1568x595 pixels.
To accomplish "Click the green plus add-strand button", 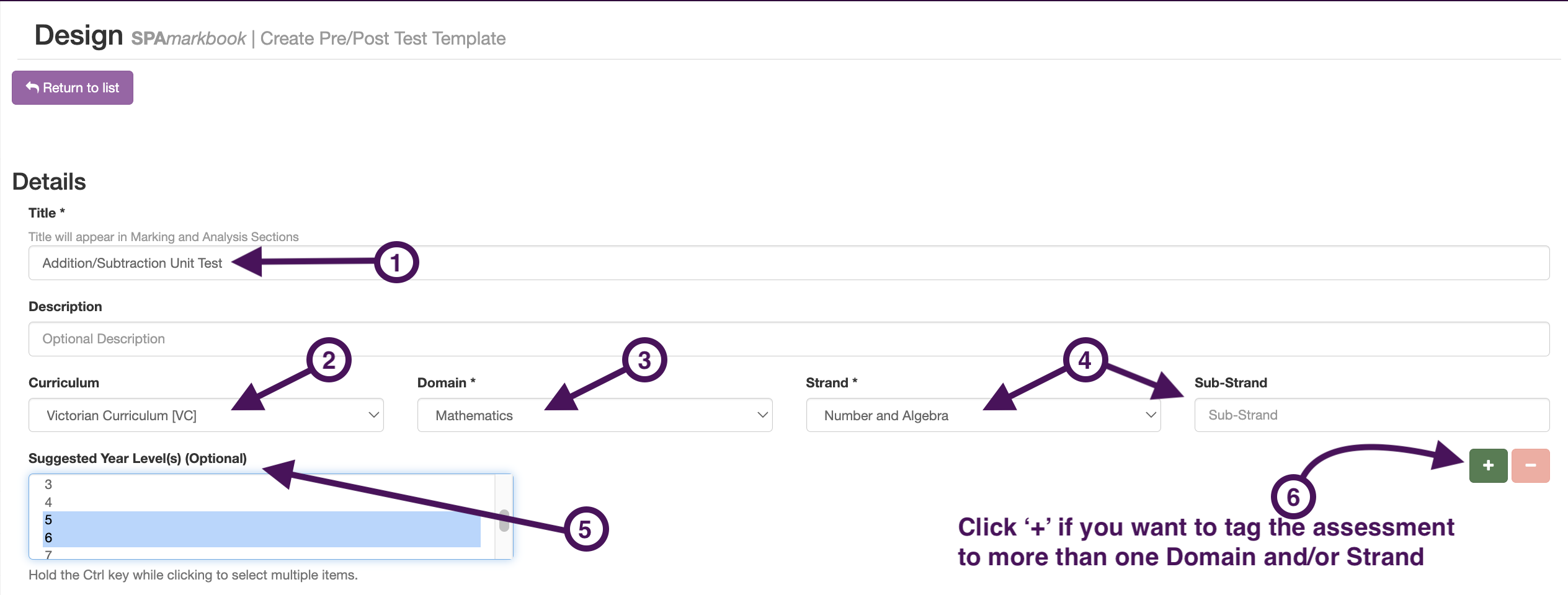I will pos(1487,465).
